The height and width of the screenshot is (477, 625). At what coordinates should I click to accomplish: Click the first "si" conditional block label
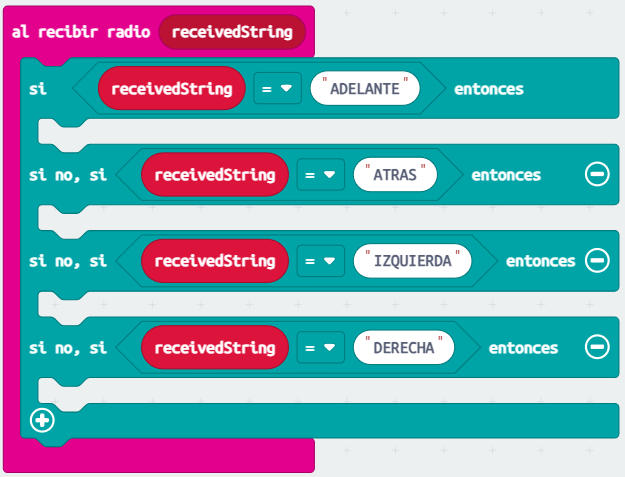pyautogui.click(x=37, y=89)
